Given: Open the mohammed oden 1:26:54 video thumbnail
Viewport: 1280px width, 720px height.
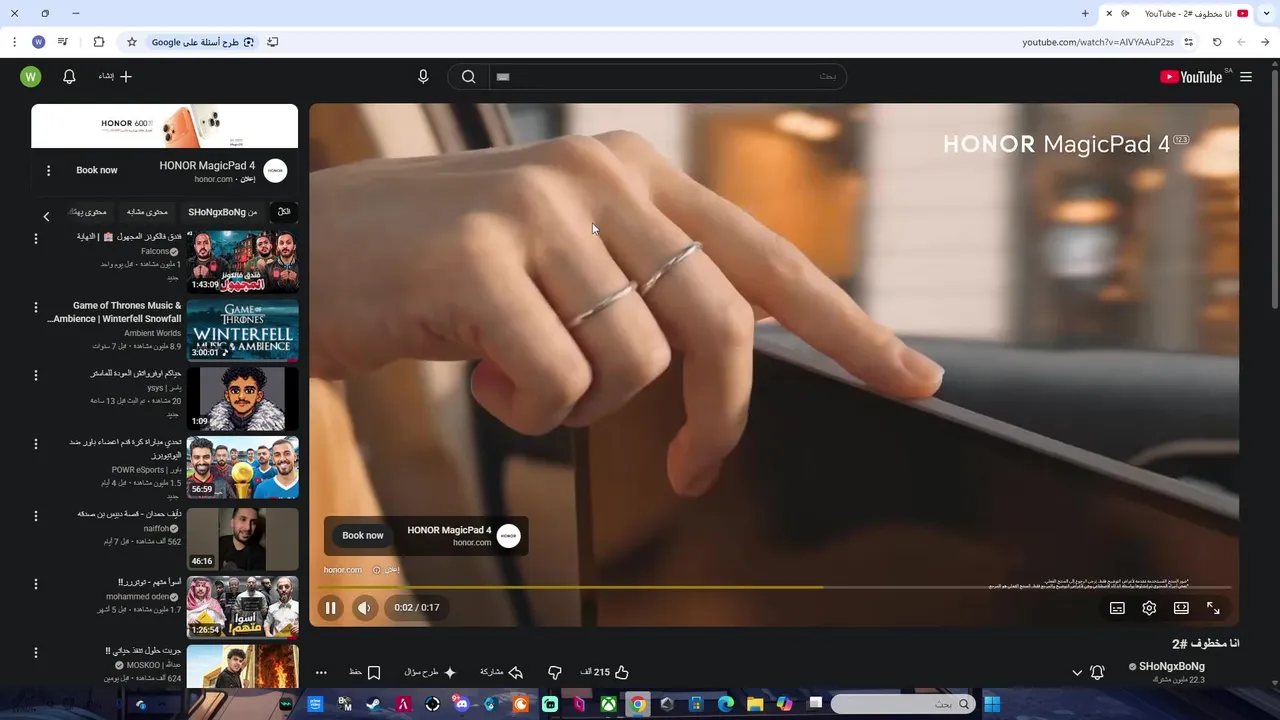Looking at the screenshot, I should click(x=242, y=607).
